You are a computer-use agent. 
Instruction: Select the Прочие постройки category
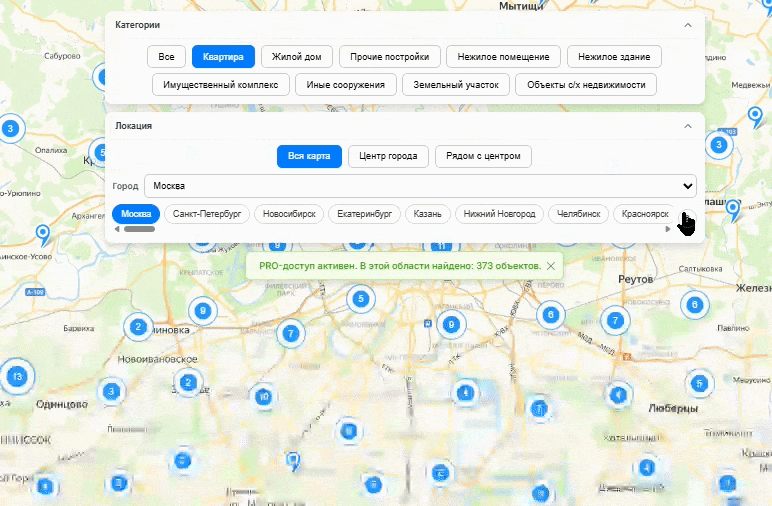pos(389,57)
